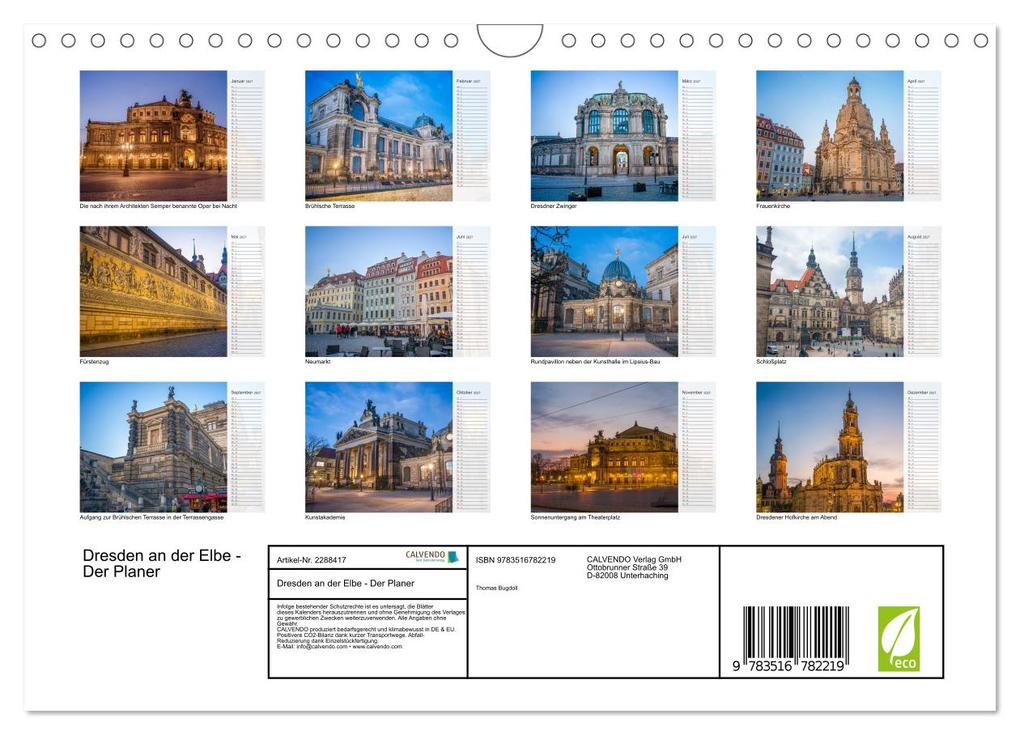
Task: Click the caption about Semper's Oper bei Nacht
Action: pos(158,206)
